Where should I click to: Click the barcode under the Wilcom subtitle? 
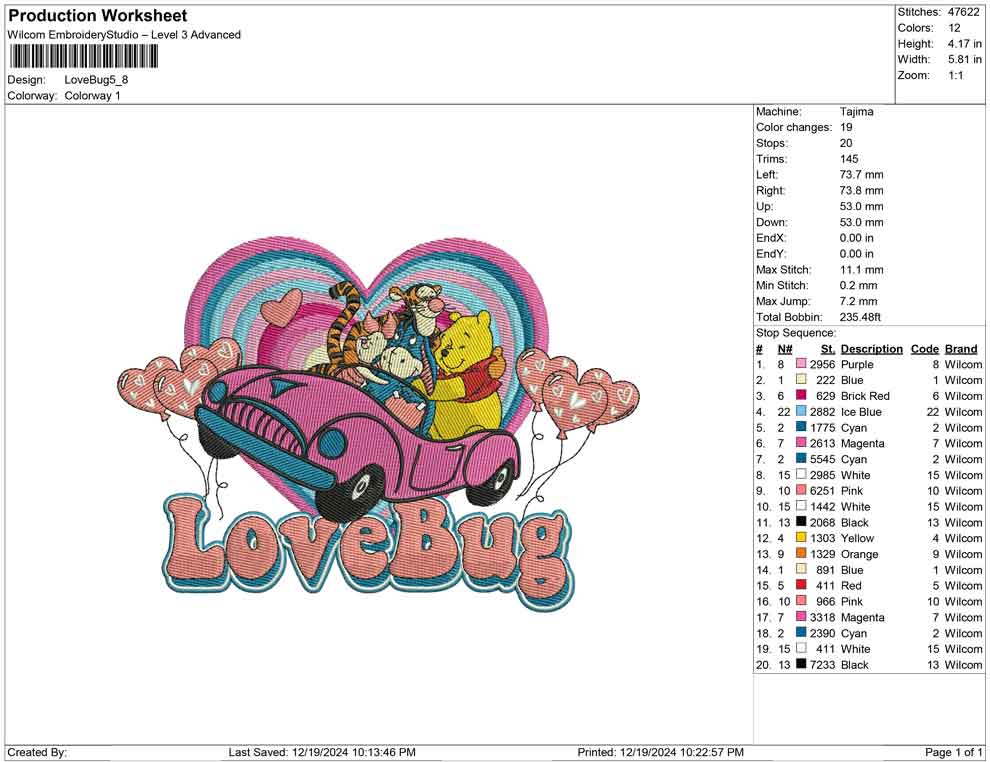(x=83, y=57)
